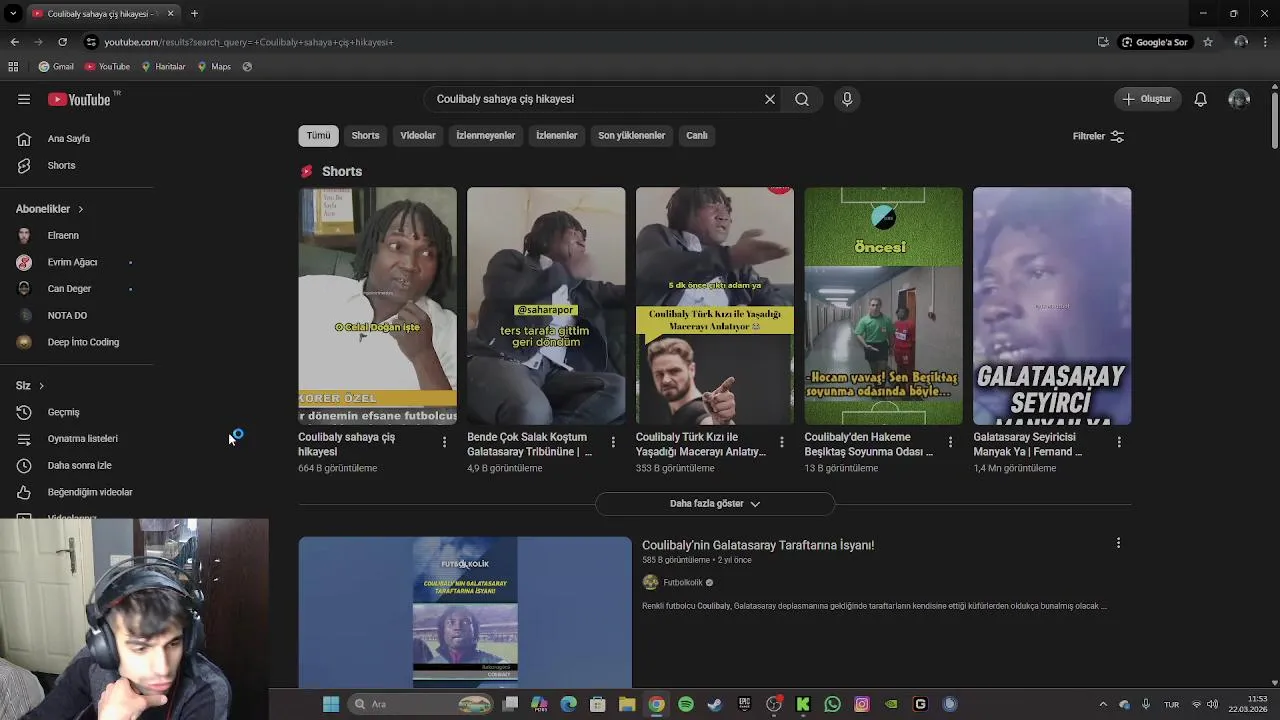Image resolution: width=1280 pixels, height=720 pixels.
Task: Open Shorts from the left sidebar
Action: point(61,166)
